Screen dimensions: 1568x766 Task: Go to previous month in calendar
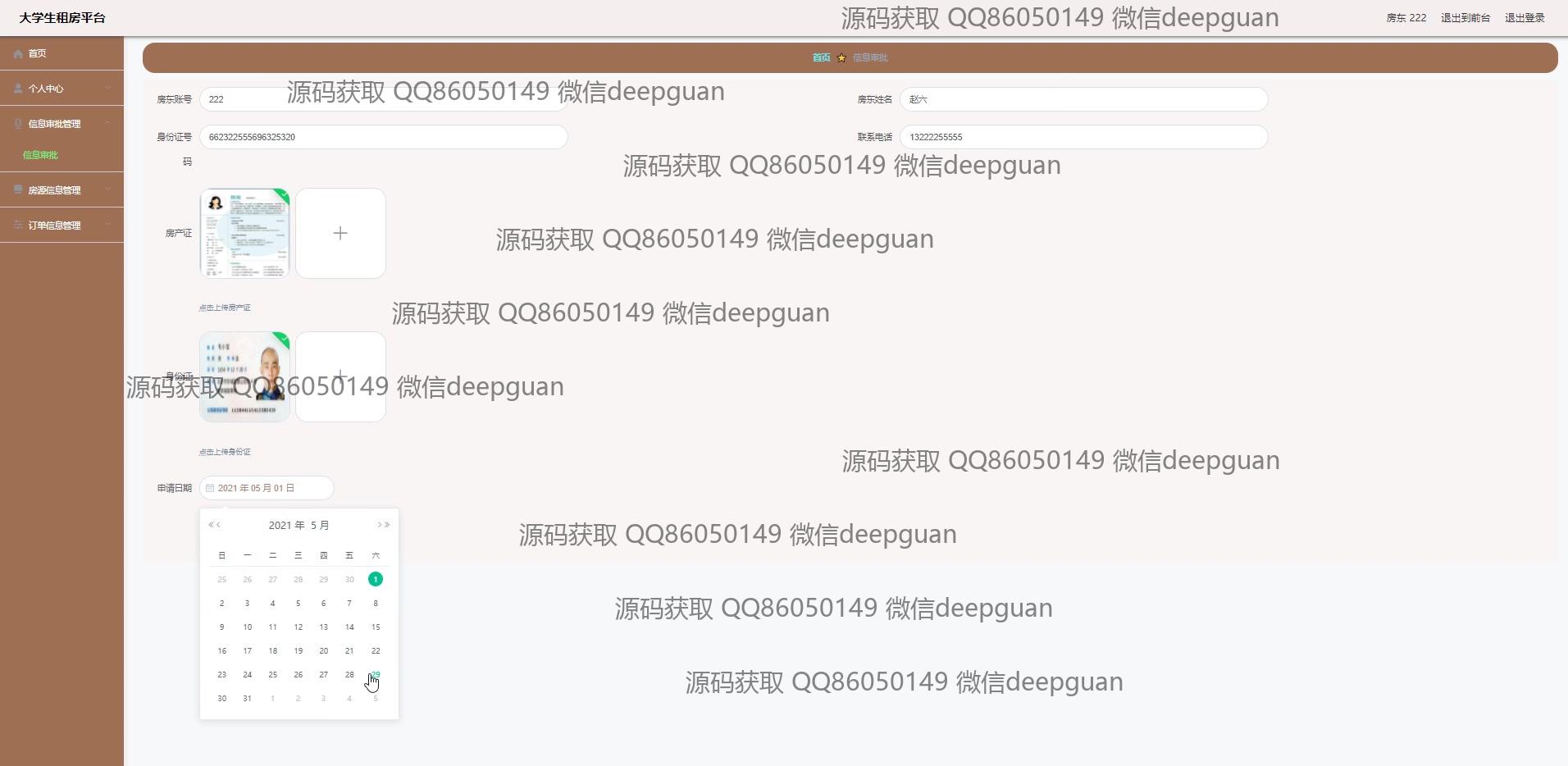coord(218,525)
